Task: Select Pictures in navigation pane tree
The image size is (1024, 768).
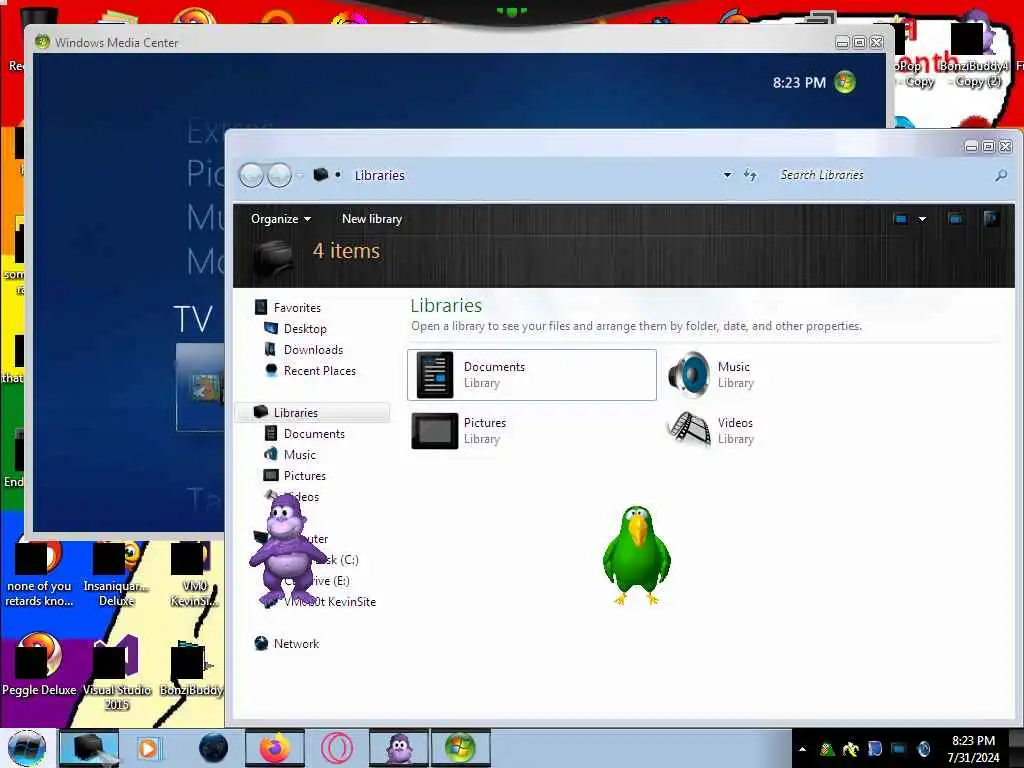Action: tap(304, 475)
